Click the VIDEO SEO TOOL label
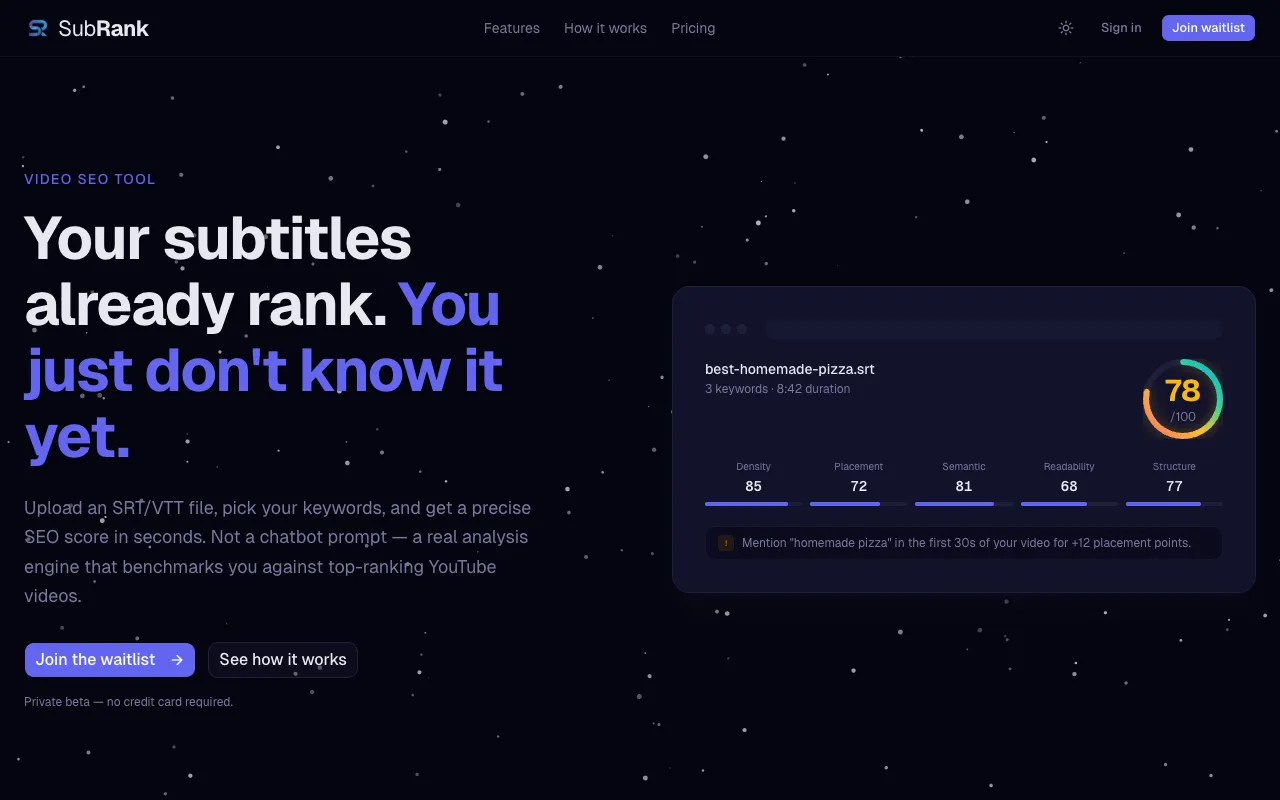1280x800 pixels. tap(90, 179)
